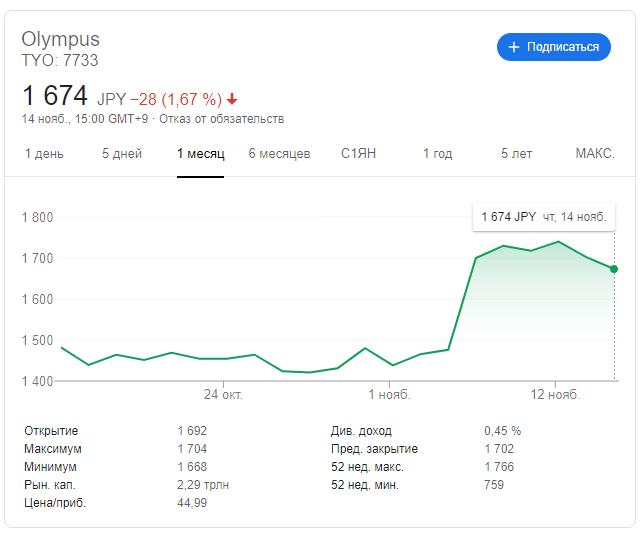Open the 5 лет tab
This screenshot has width=642, height=534.
point(516,154)
